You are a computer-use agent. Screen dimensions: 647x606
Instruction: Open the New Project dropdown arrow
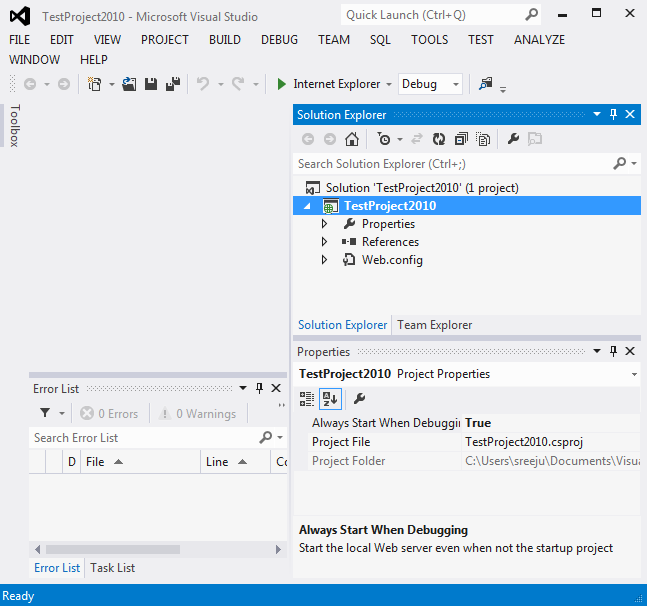click(111, 85)
